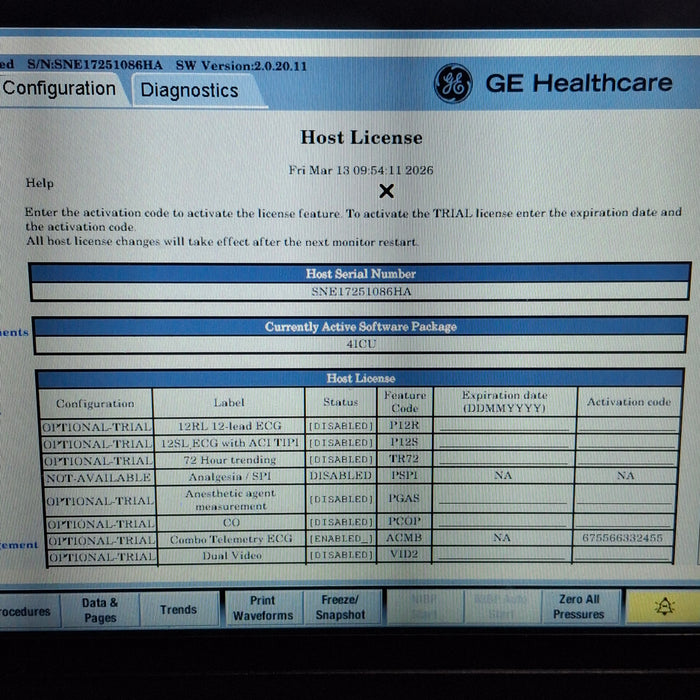
Task: Select activation code field for P12R
Action: point(628,425)
